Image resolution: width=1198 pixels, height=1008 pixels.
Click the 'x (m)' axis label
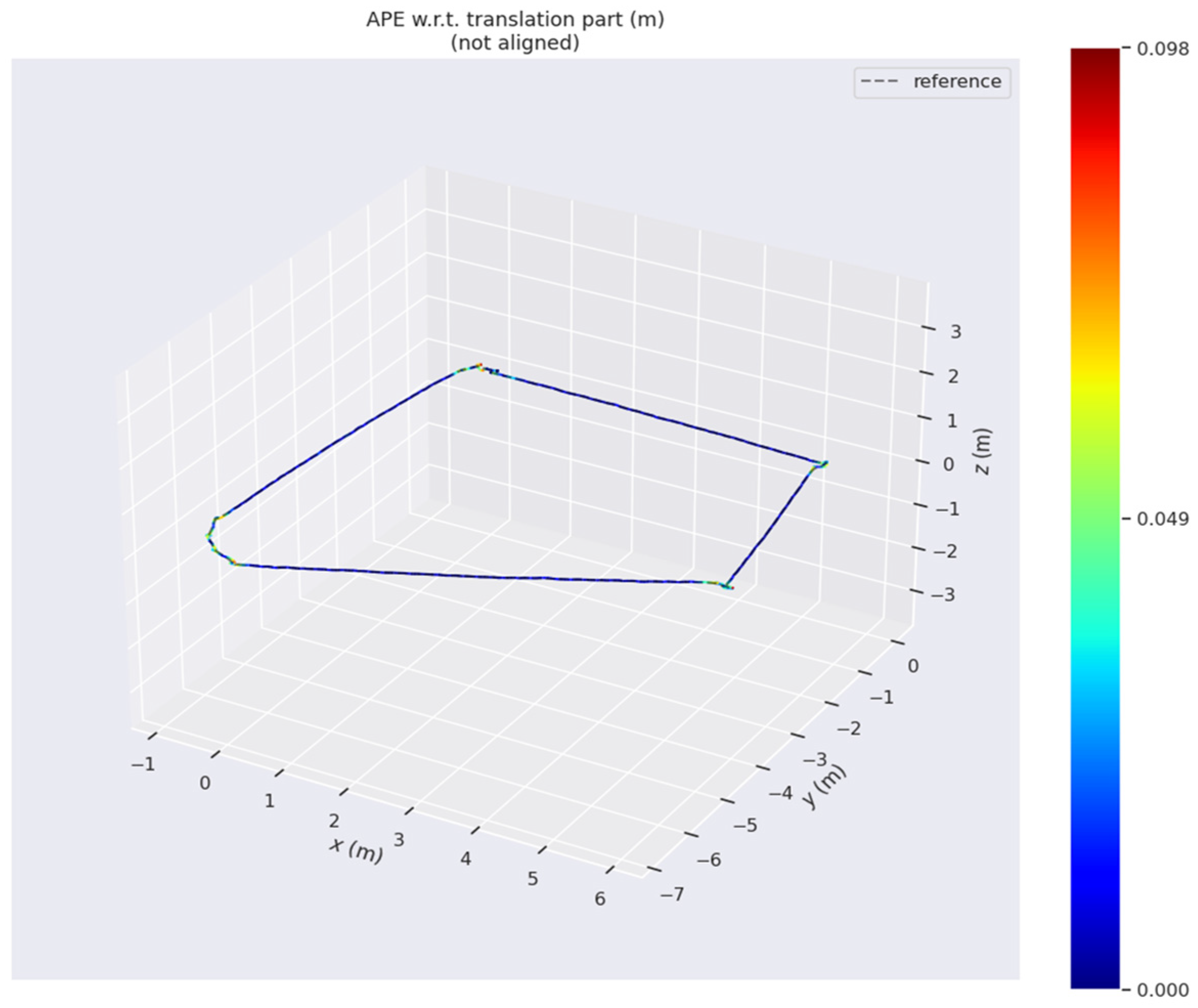356,851
